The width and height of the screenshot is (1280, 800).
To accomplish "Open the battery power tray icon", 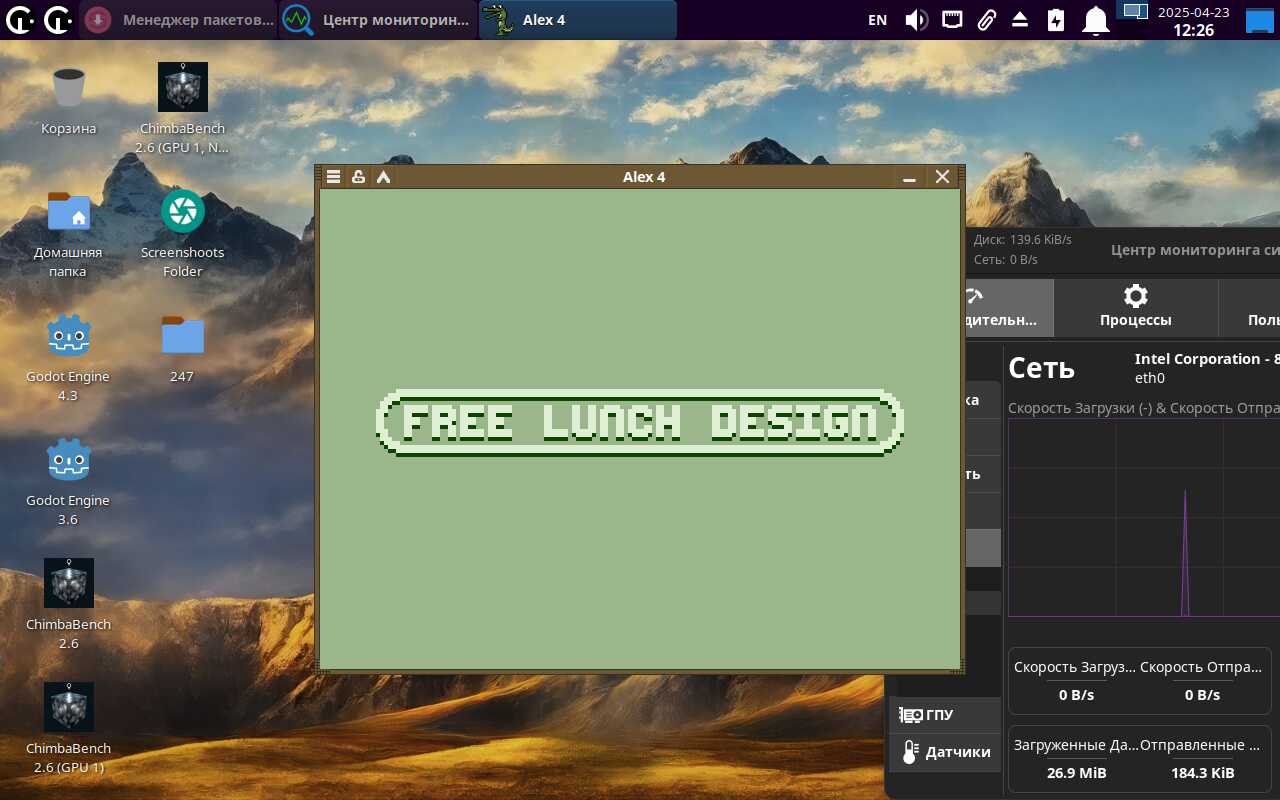I will [x=1056, y=20].
